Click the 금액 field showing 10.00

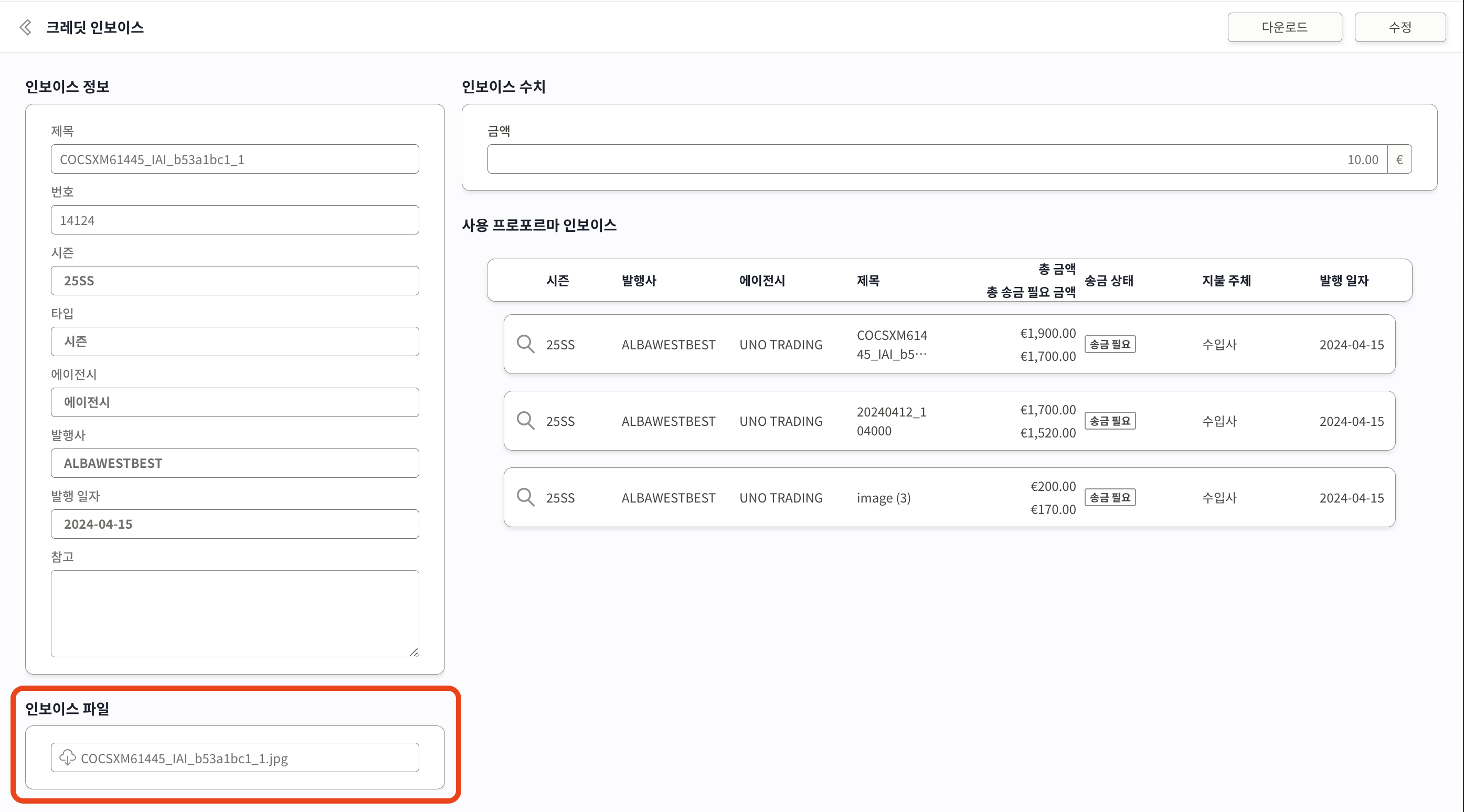pyautogui.click(x=937, y=159)
